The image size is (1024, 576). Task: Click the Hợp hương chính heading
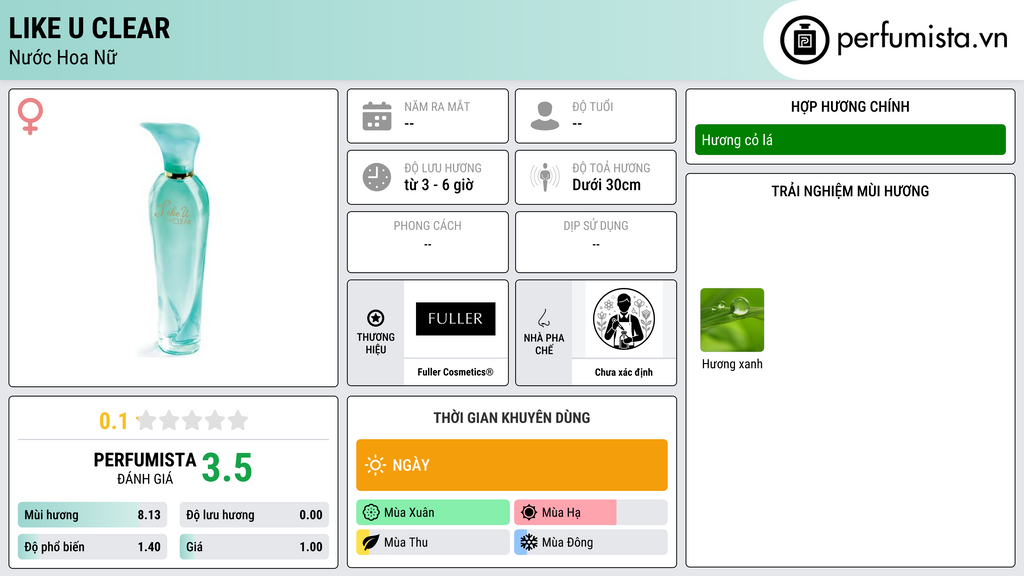point(850,106)
